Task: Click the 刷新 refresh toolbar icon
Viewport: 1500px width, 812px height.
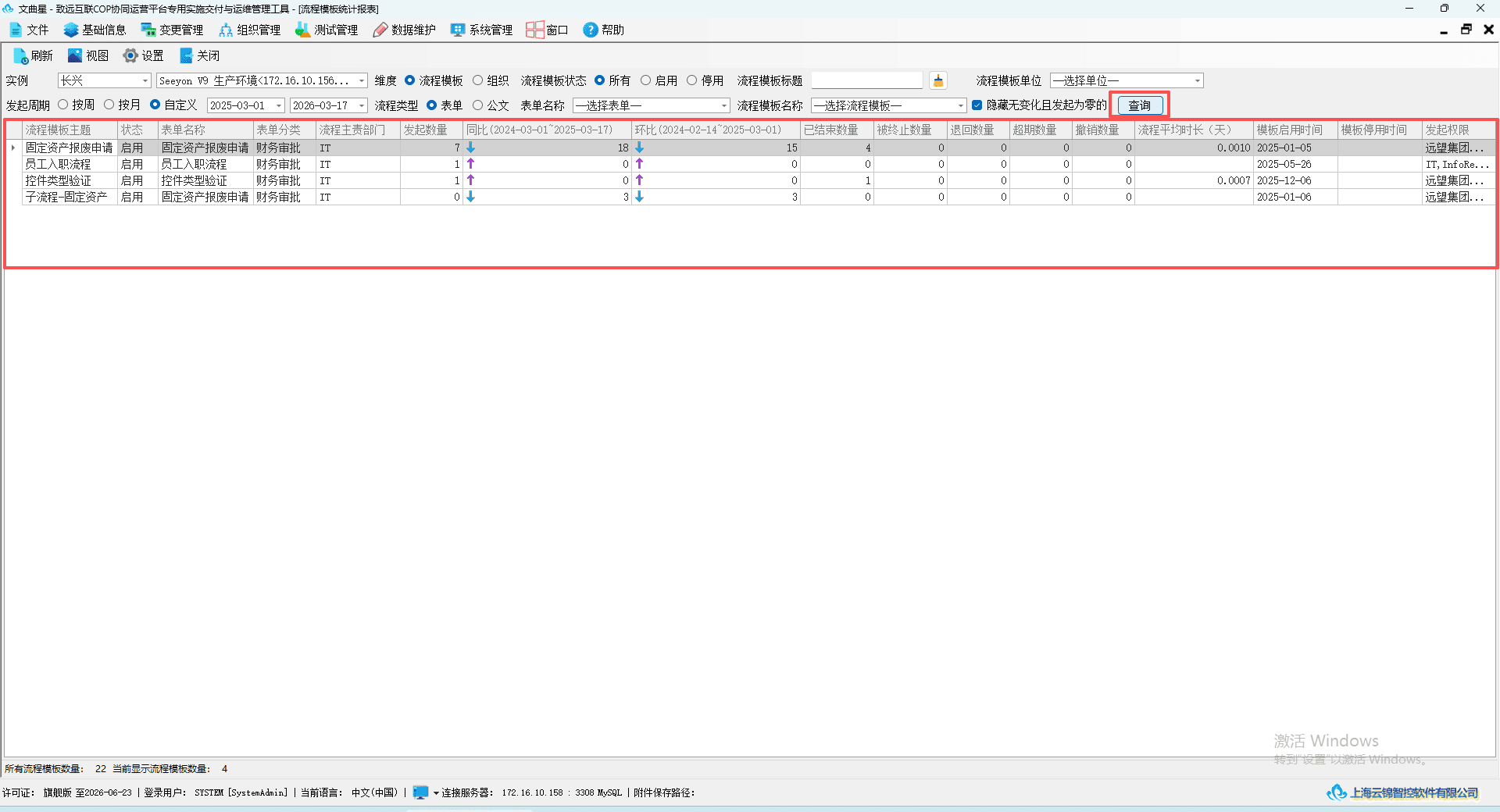Action: (x=20, y=56)
